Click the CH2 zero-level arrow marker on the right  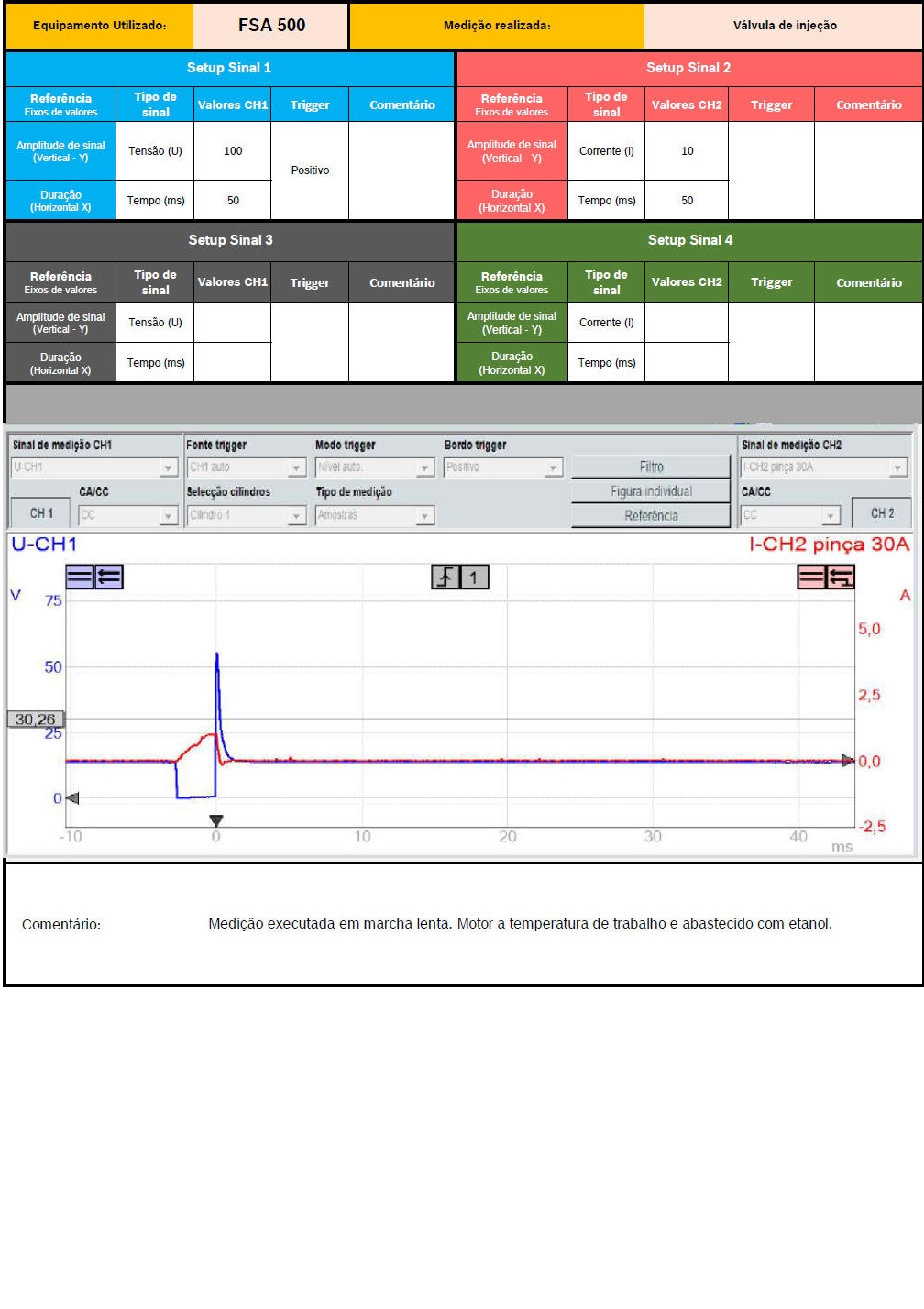pyautogui.click(x=848, y=761)
